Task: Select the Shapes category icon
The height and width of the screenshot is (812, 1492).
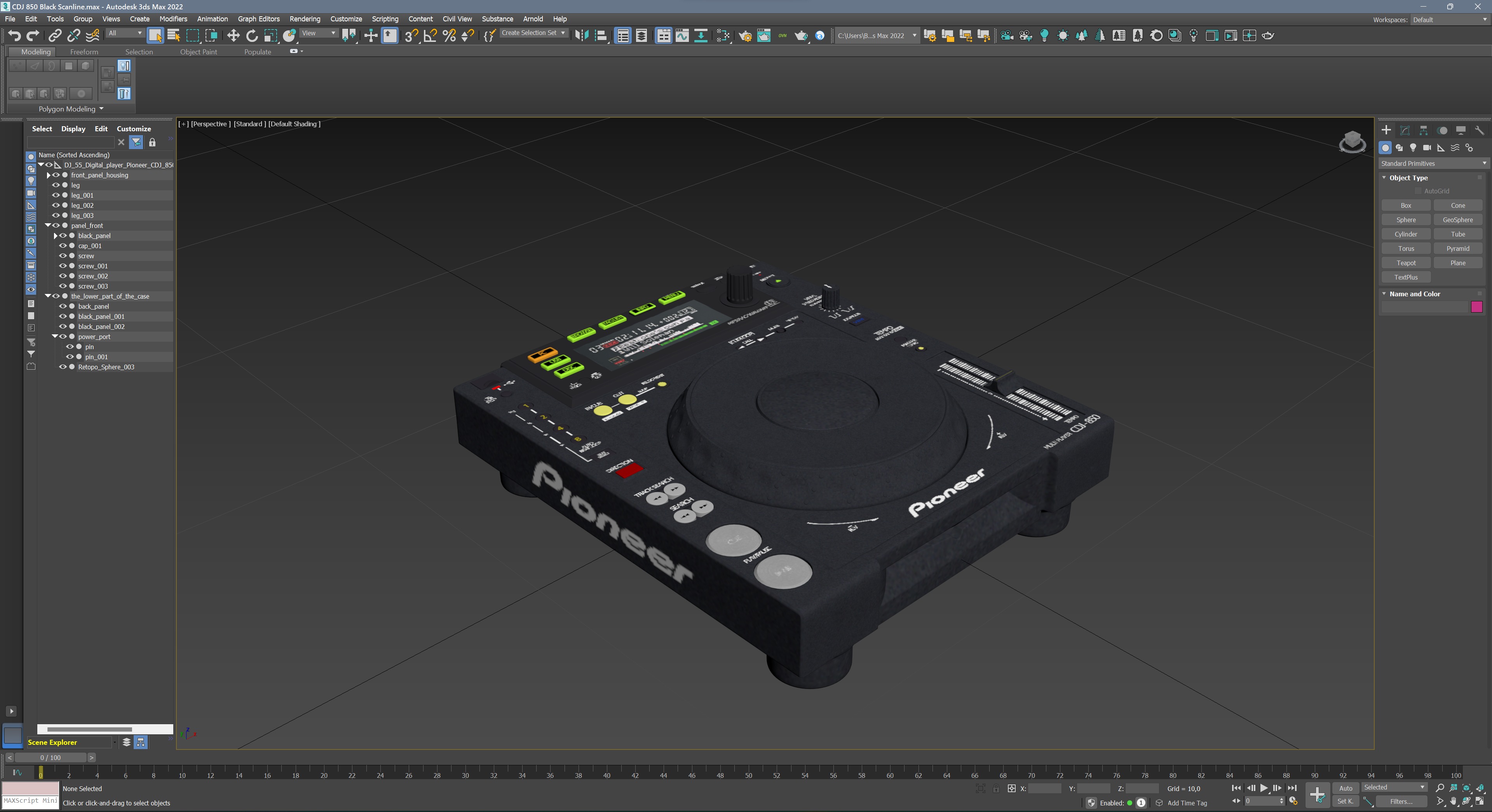Action: click(x=1399, y=148)
